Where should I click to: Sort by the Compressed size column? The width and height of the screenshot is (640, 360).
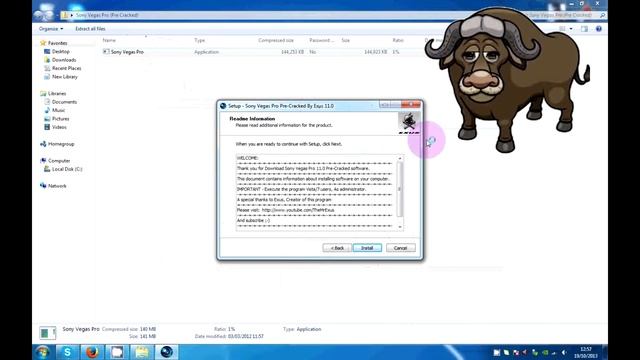(x=276, y=40)
